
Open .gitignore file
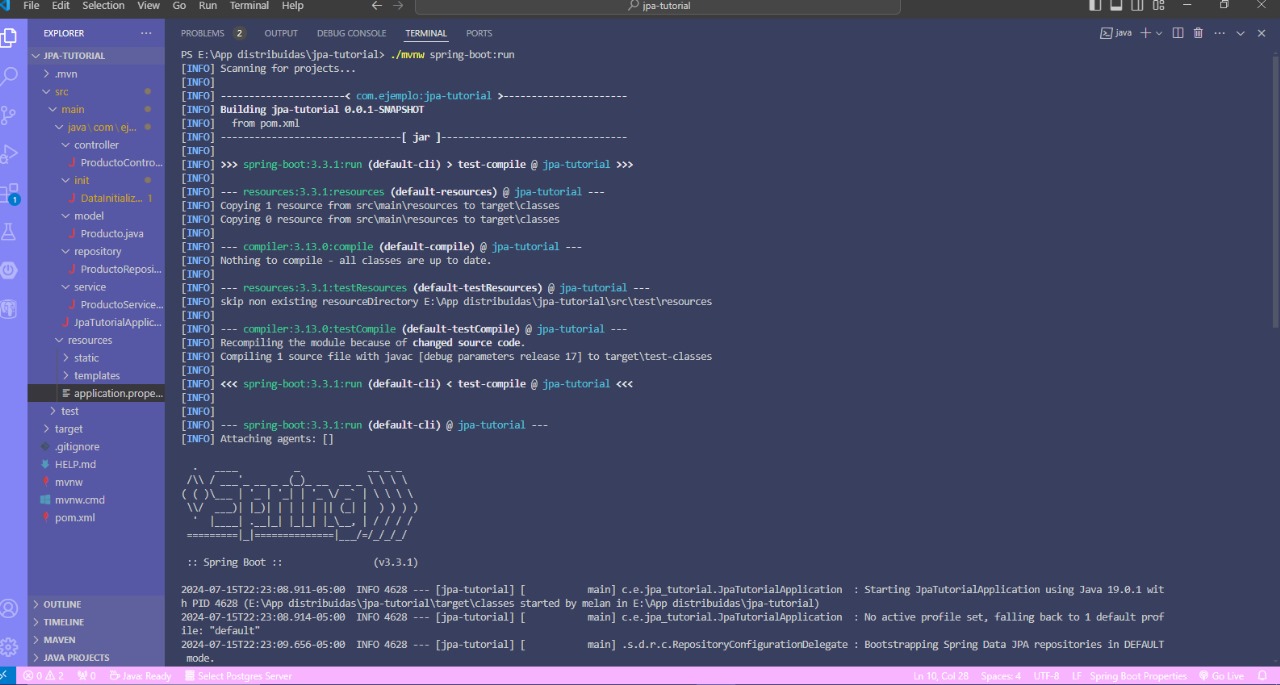pos(96,447)
